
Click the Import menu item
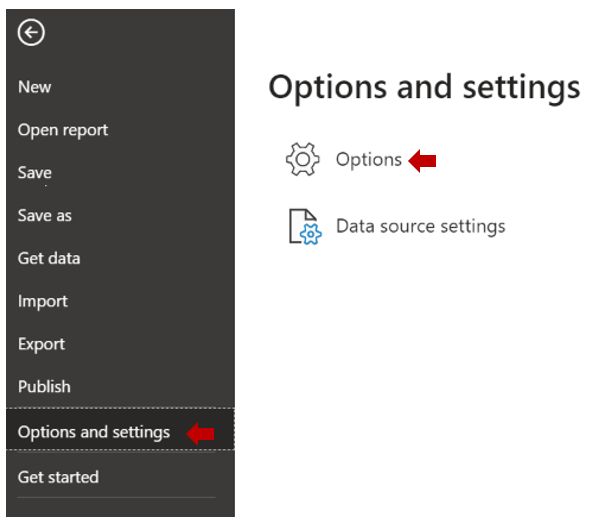[43, 301]
